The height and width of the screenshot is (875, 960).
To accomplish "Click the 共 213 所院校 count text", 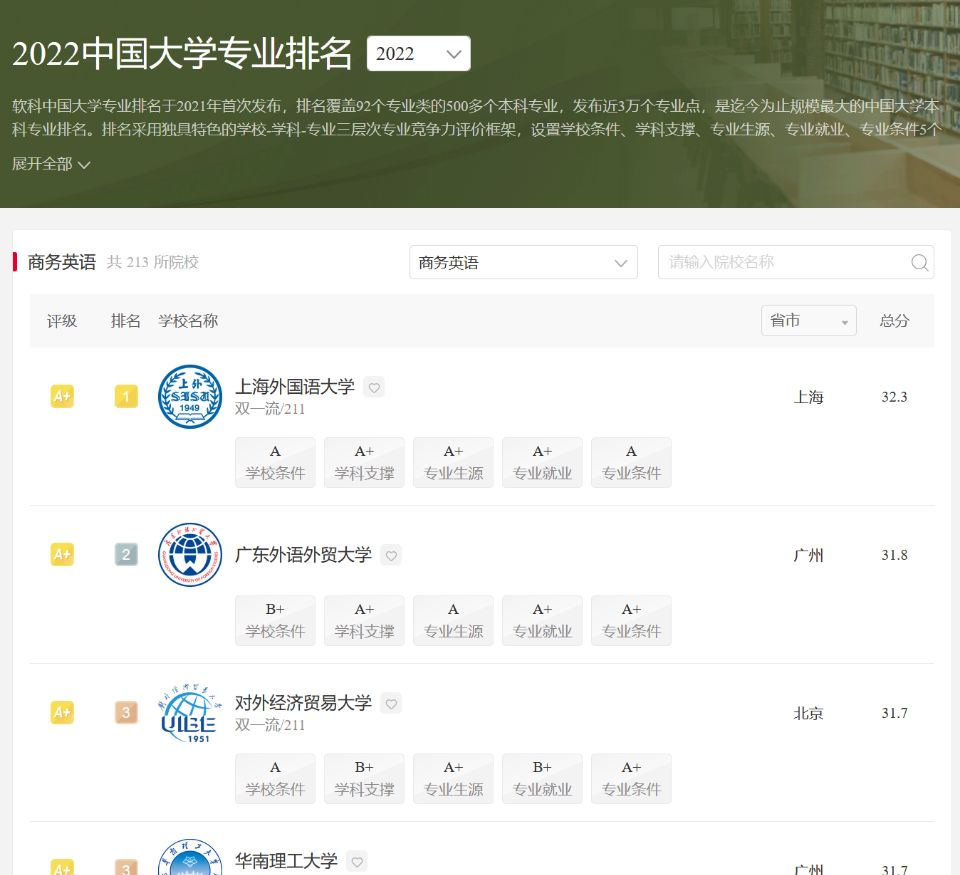I will tap(152, 262).
